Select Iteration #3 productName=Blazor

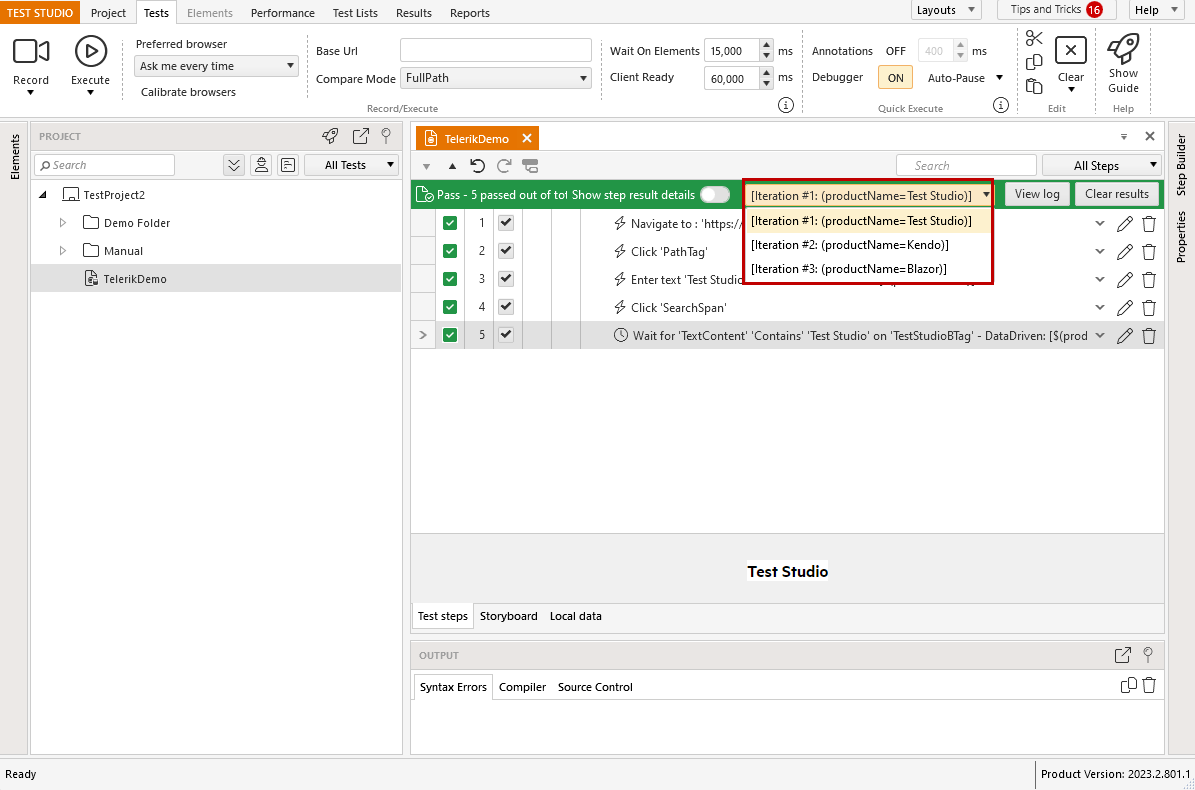pyautogui.click(x=868, y=269)
